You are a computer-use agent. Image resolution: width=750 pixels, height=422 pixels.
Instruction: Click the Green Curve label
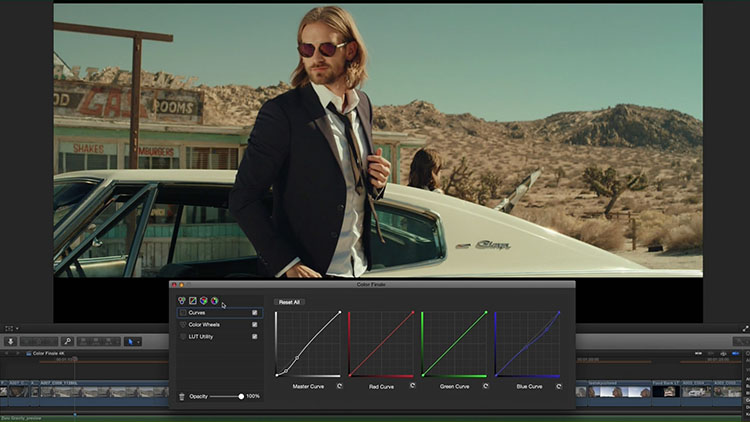coord(454,386)
